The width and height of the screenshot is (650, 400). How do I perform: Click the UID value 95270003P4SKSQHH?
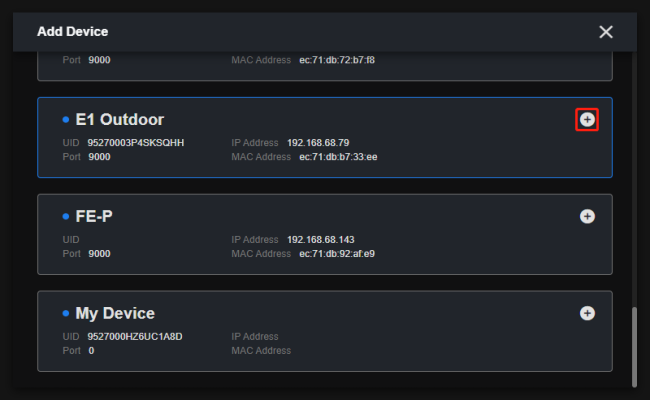[x=136, y=143]
